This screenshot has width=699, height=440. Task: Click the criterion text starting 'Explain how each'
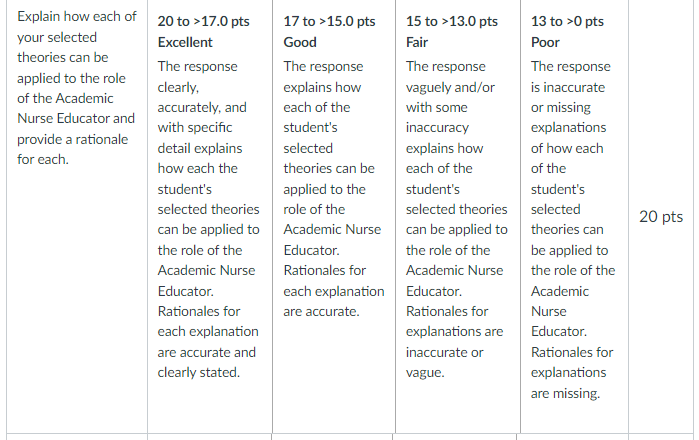pyautogui.click(x=77, y=88)
